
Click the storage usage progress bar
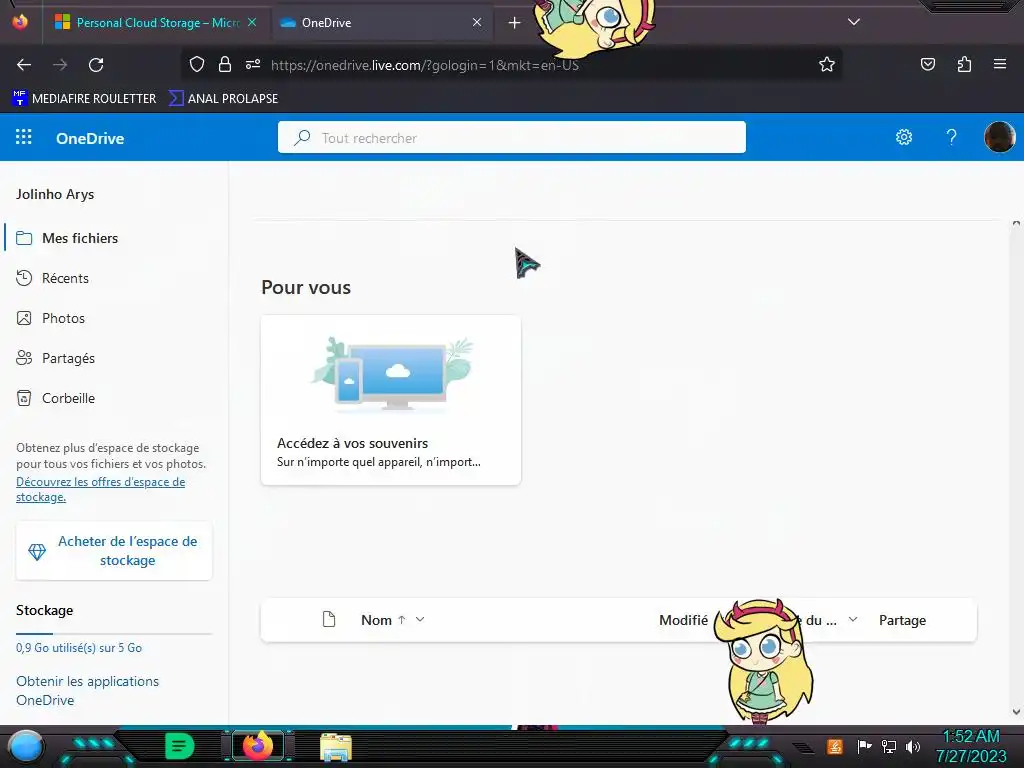(114, 633)
